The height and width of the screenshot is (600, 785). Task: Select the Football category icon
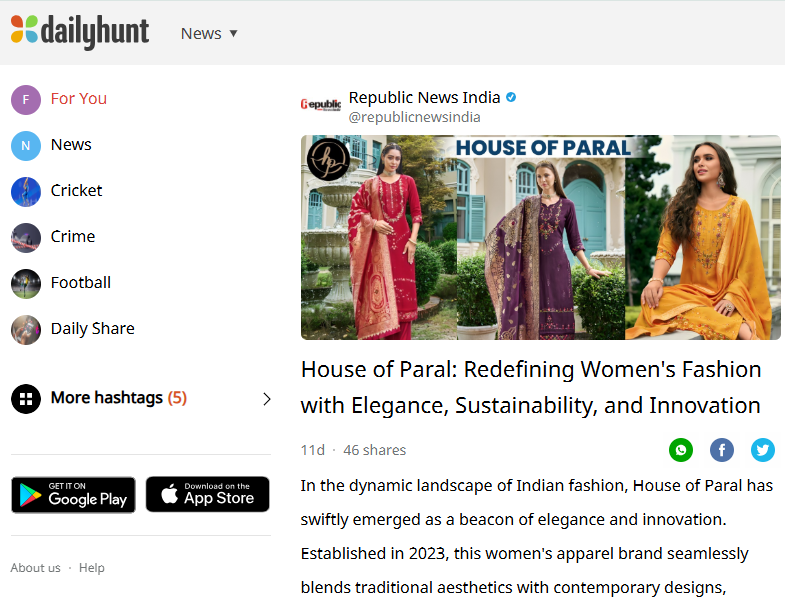pos(26,284)
